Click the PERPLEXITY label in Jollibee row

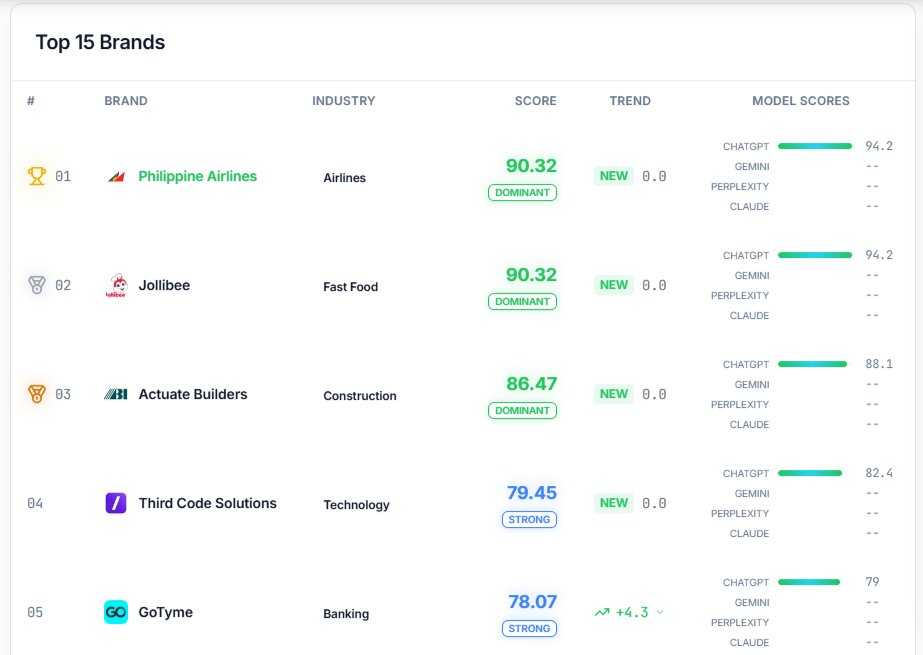pyautogui.click(x=740, y=295)
